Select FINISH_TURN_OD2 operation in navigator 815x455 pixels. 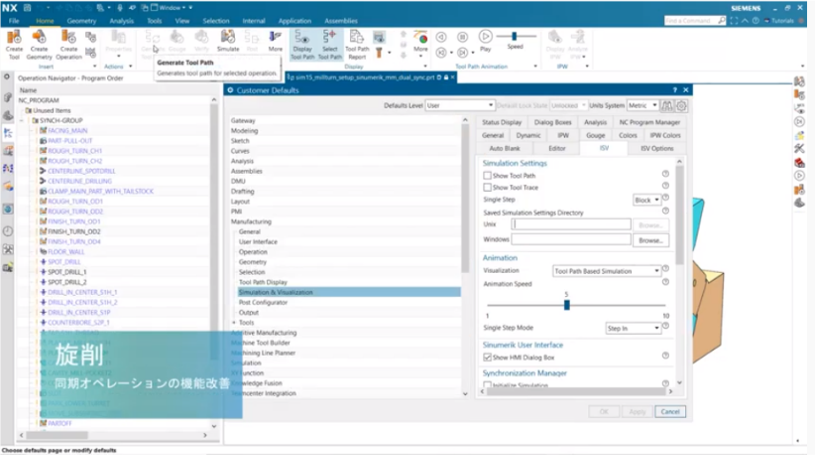tap(74, 231)
